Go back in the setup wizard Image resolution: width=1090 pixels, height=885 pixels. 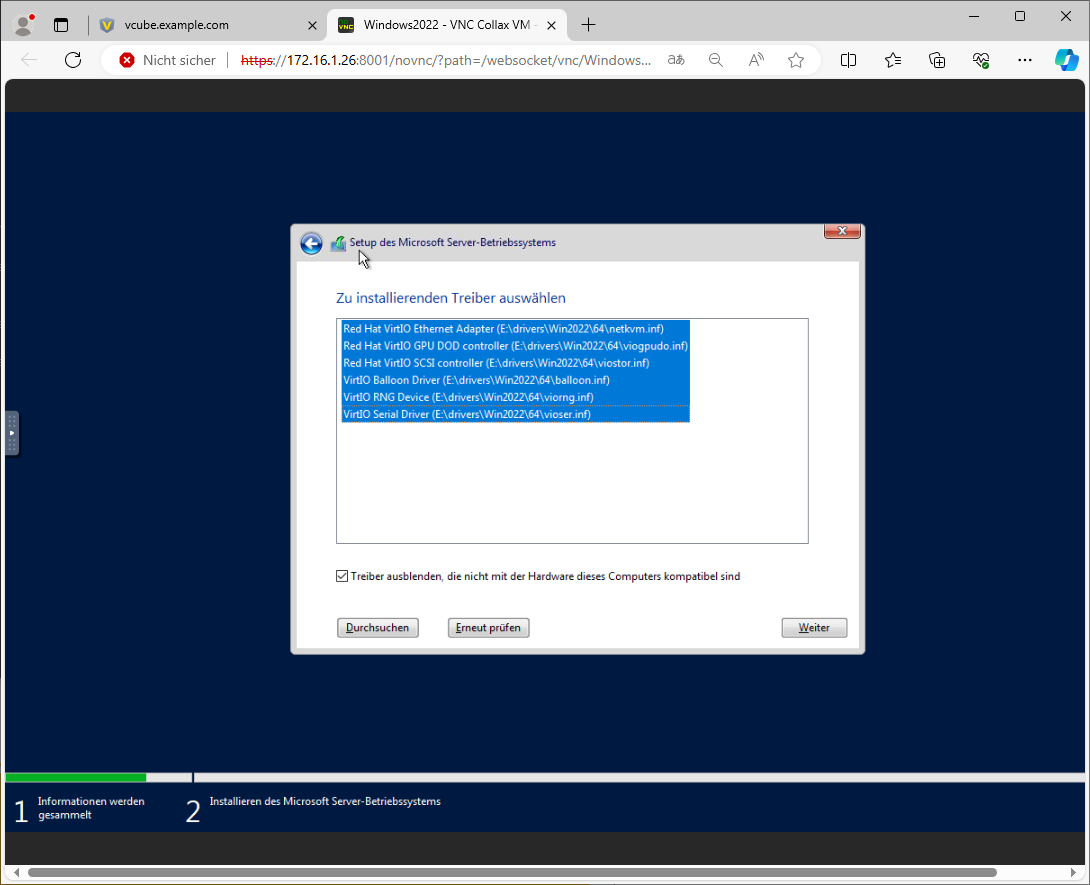[311, 243]
